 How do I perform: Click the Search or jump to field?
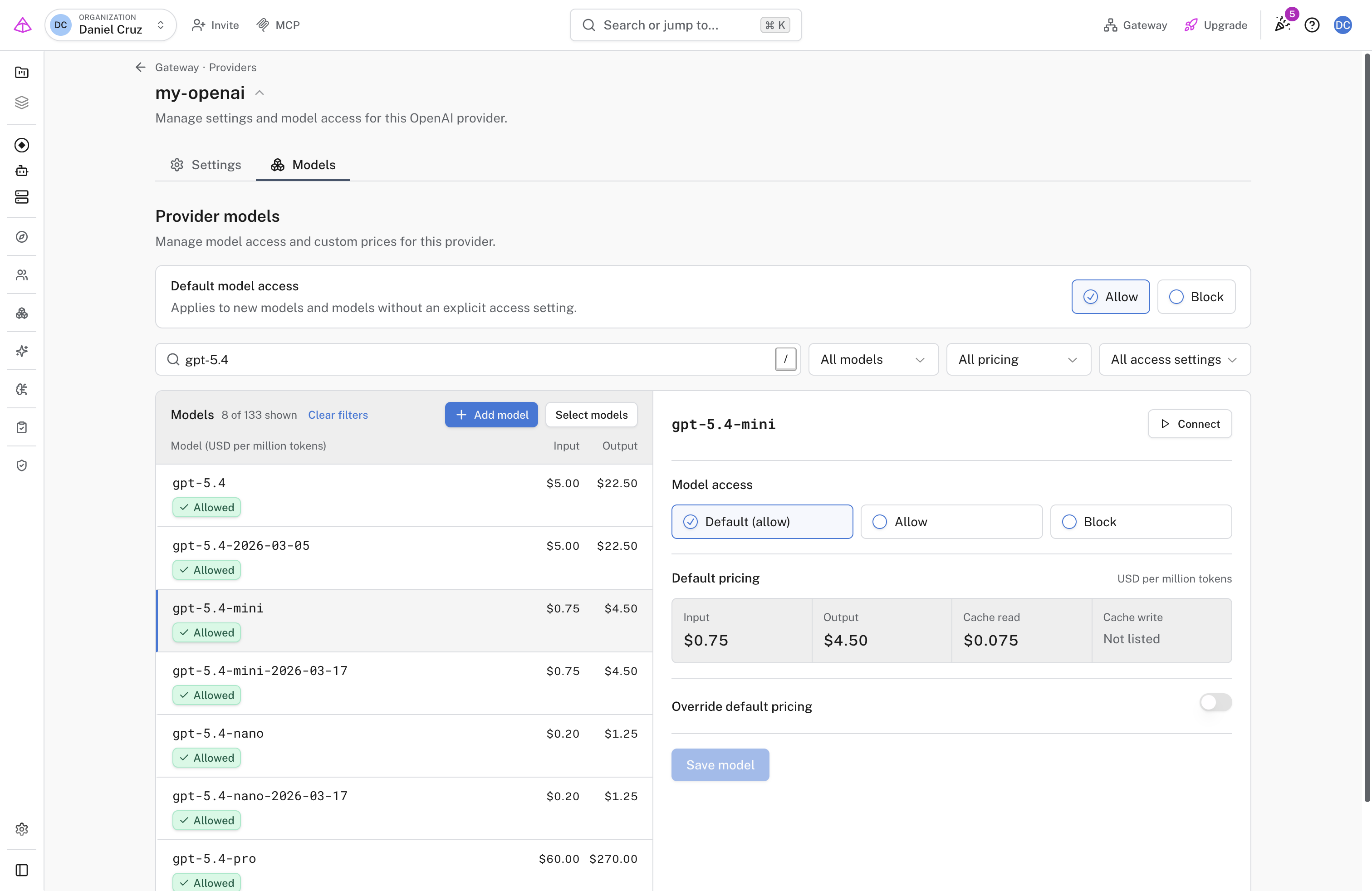point(686,25)
